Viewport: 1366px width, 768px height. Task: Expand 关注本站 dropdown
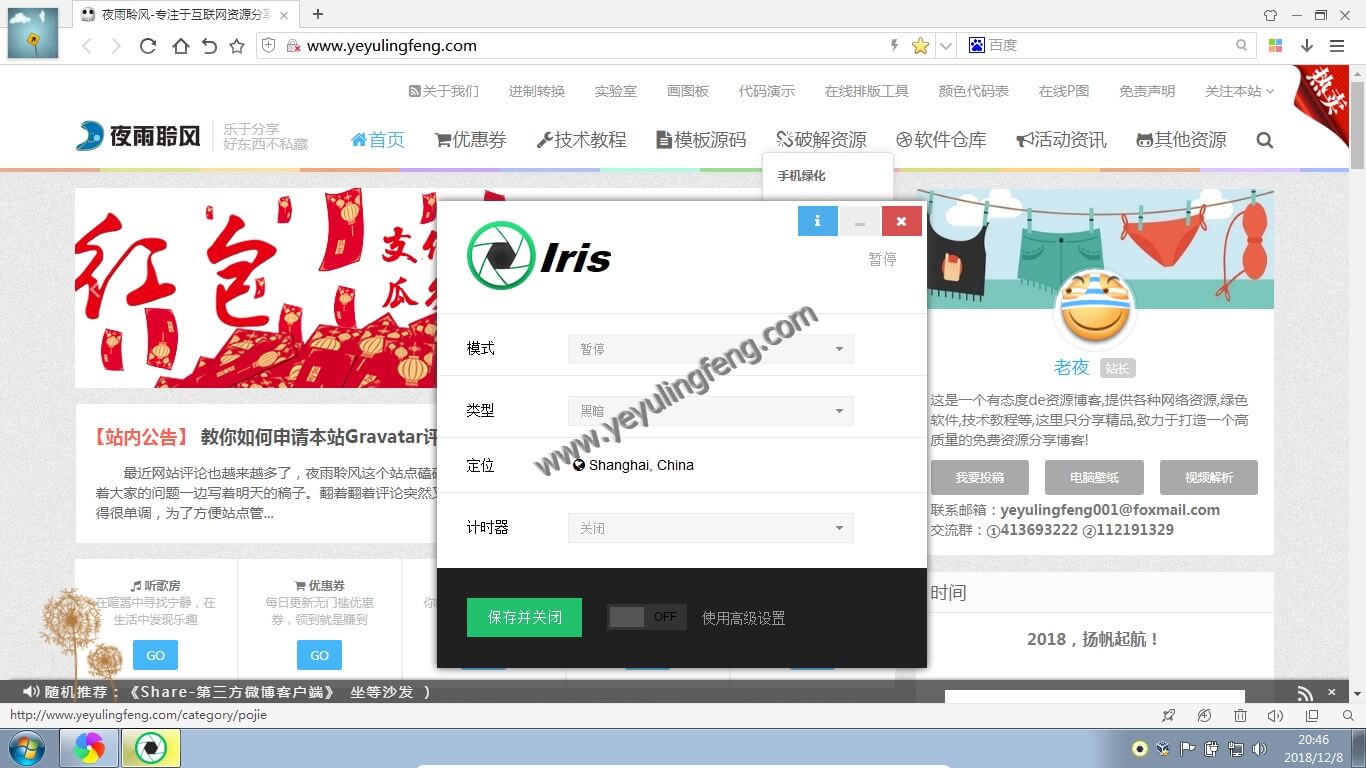click(1239, 91)
